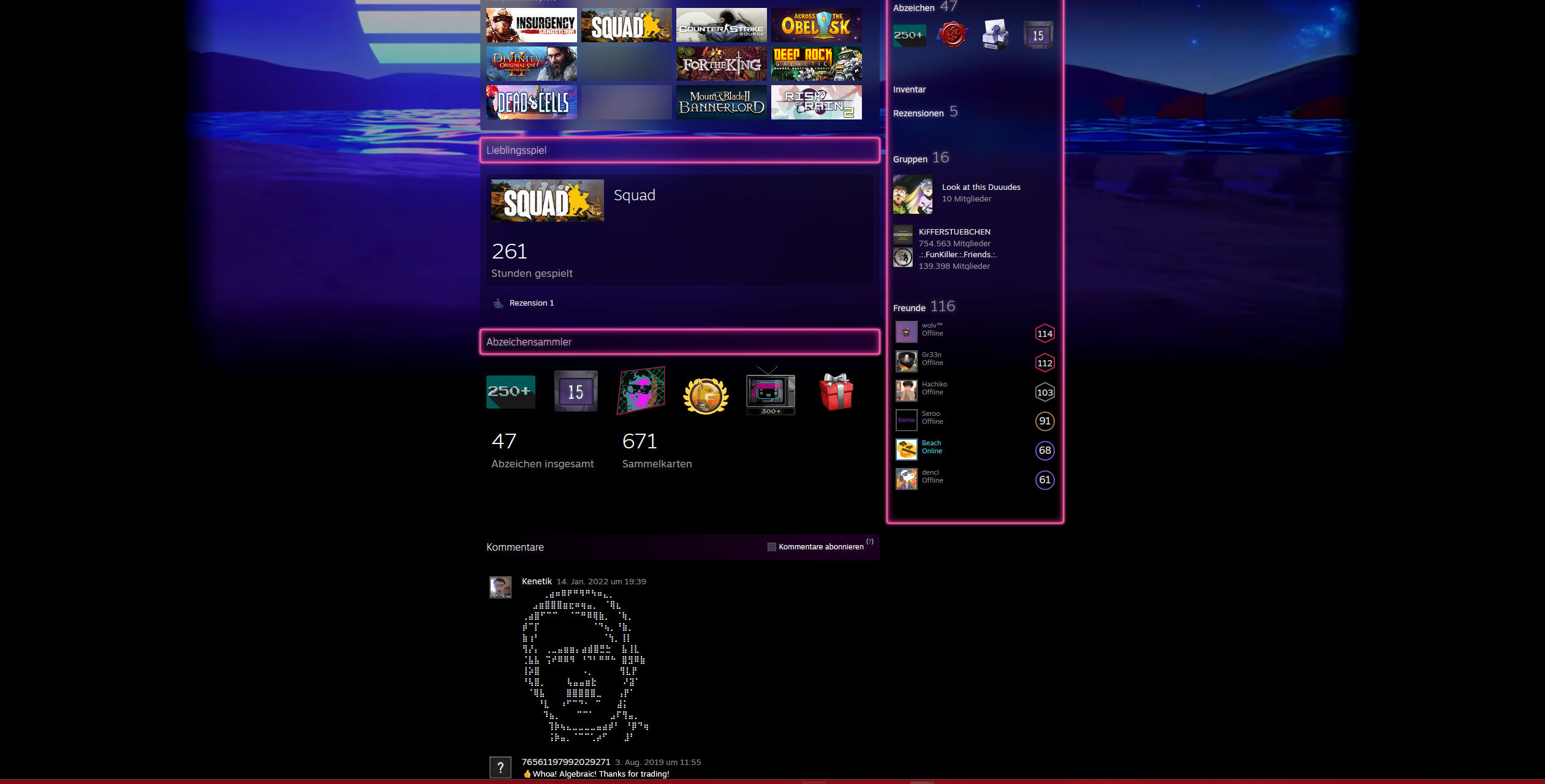Open the Freunde list

click(909, 308)
